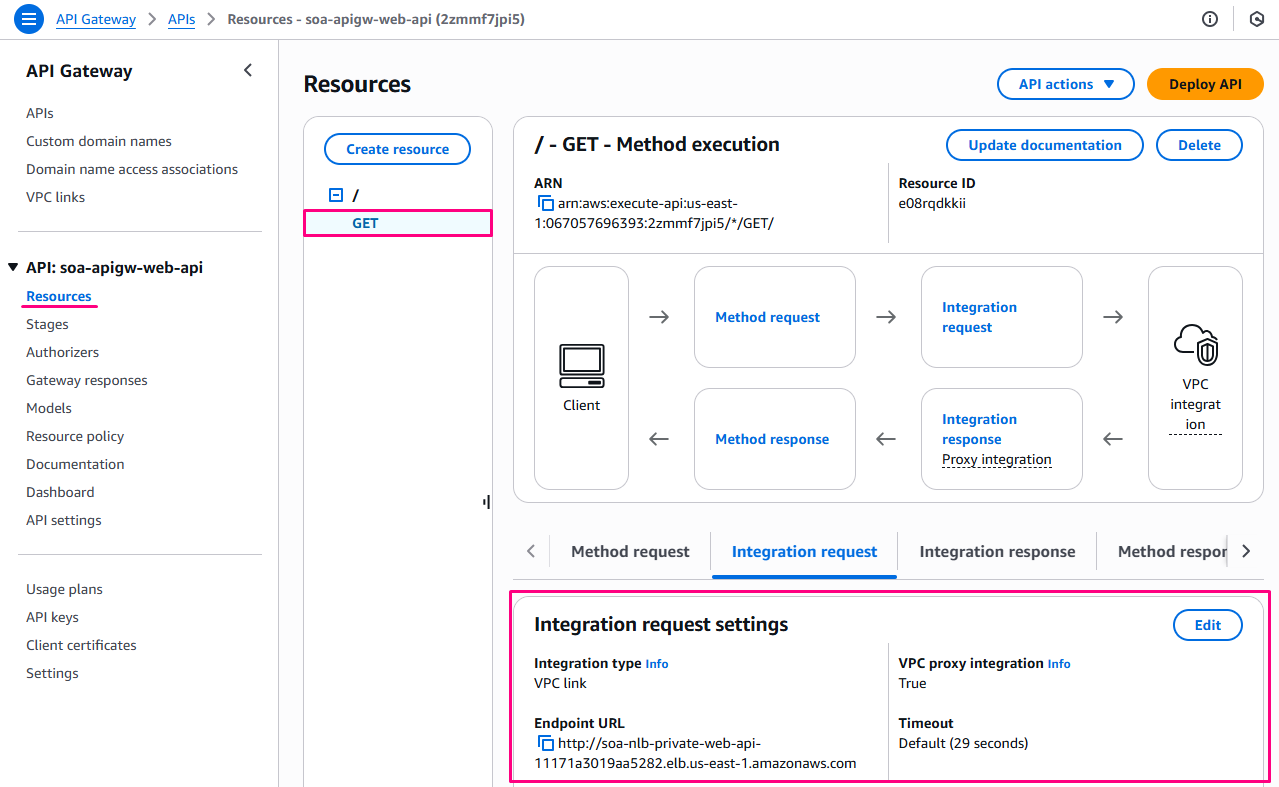Click the info circle icon in header
Image resolution: width=1279 pixels, height=787 pixels.
click(1210, 19)
